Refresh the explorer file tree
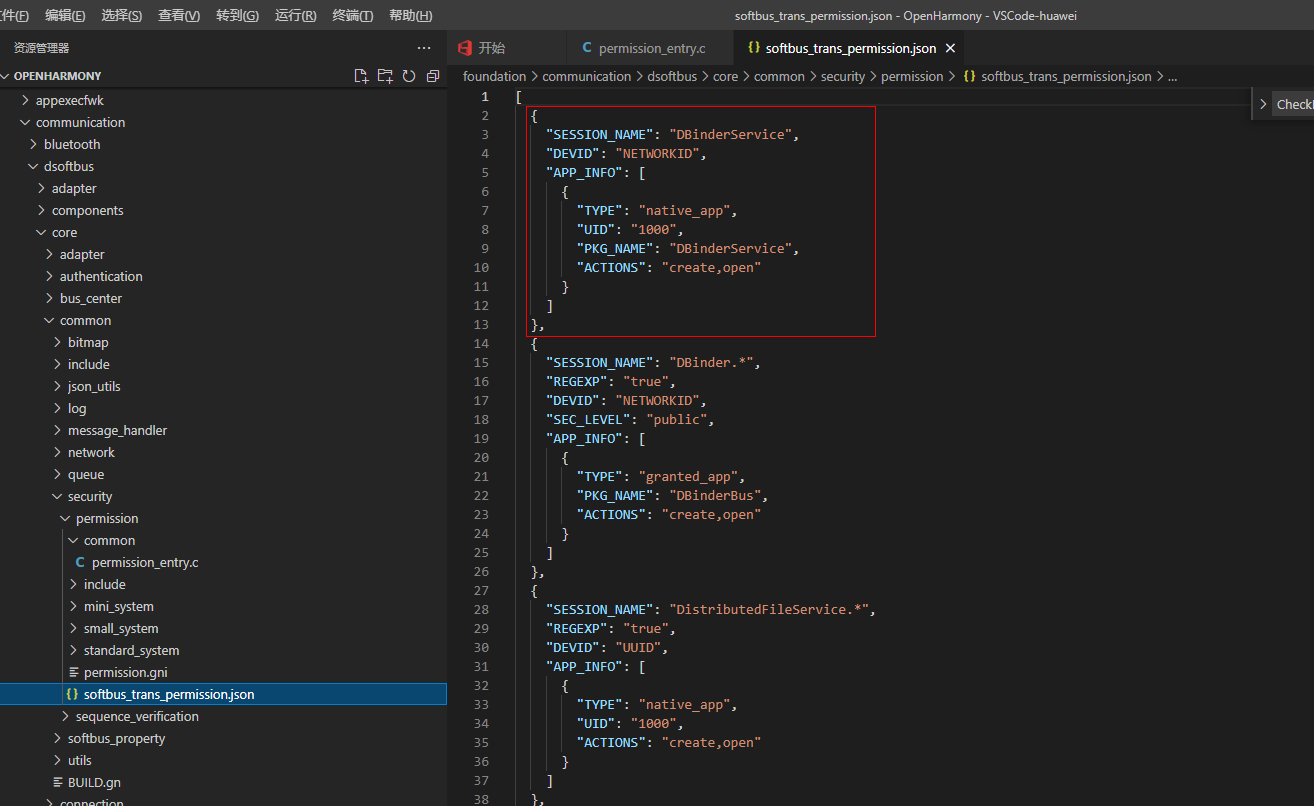The width and height of the screenshot is (1314, 806). [409, 76]
